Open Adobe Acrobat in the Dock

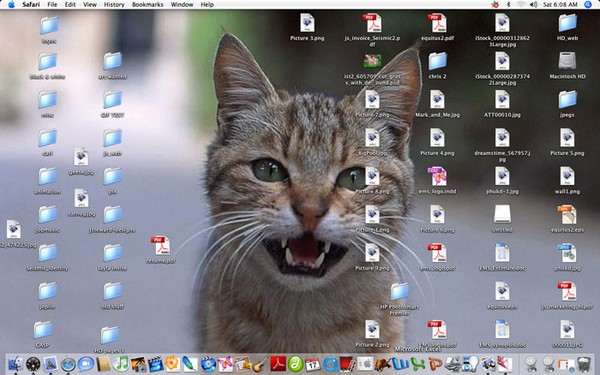278,364
